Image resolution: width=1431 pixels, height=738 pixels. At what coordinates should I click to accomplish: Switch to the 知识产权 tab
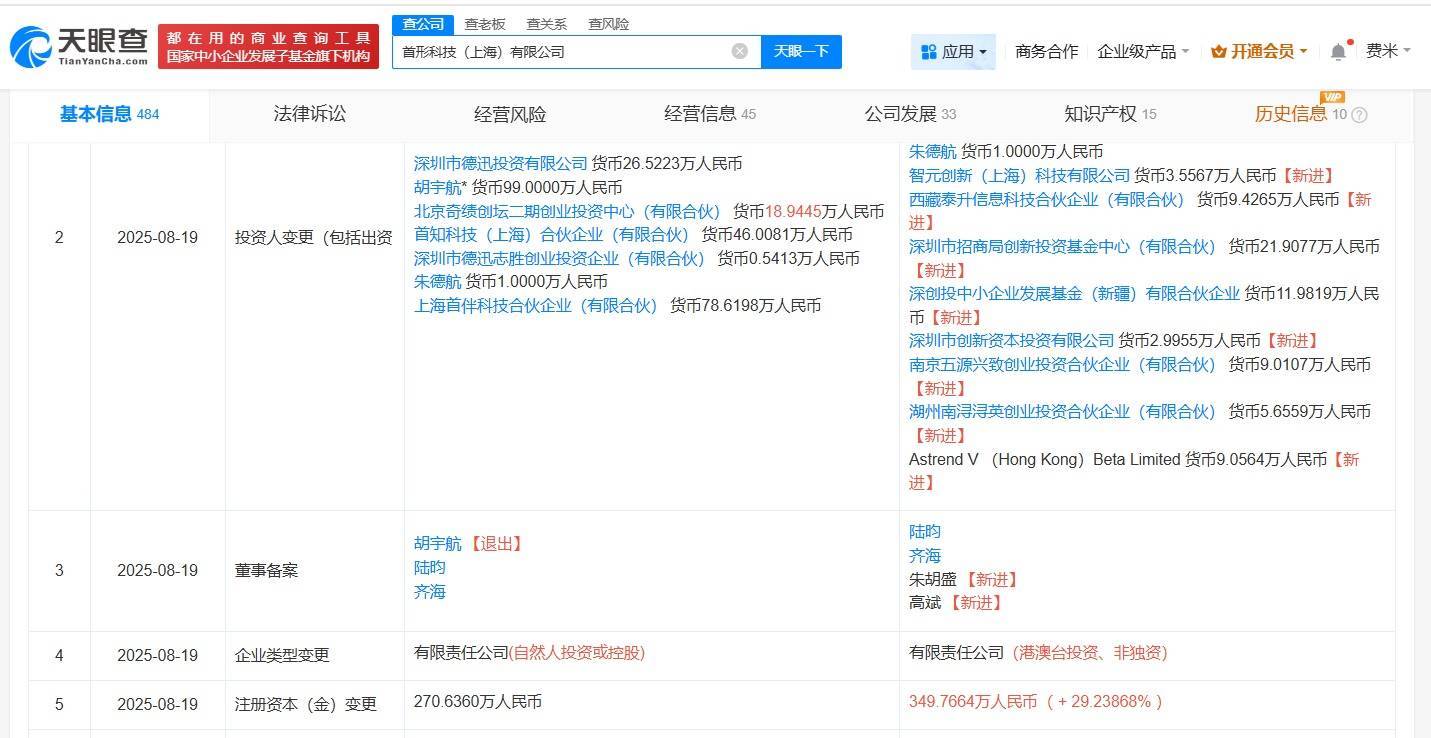point(1110,114)
